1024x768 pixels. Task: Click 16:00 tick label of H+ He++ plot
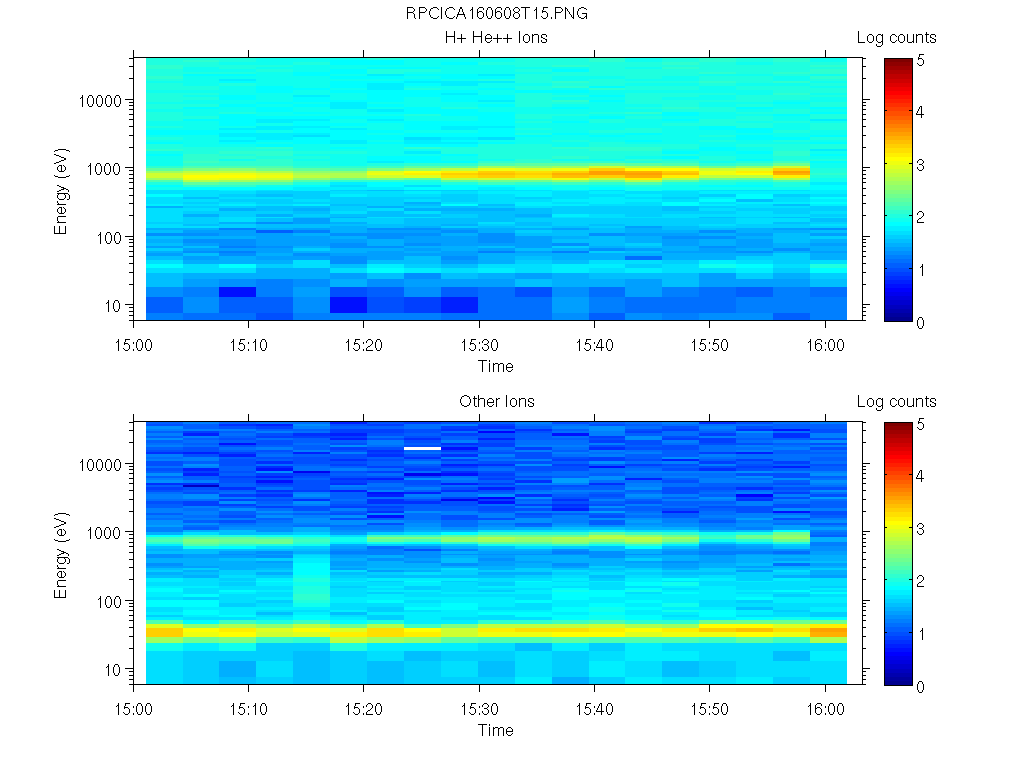click(825, 345)
